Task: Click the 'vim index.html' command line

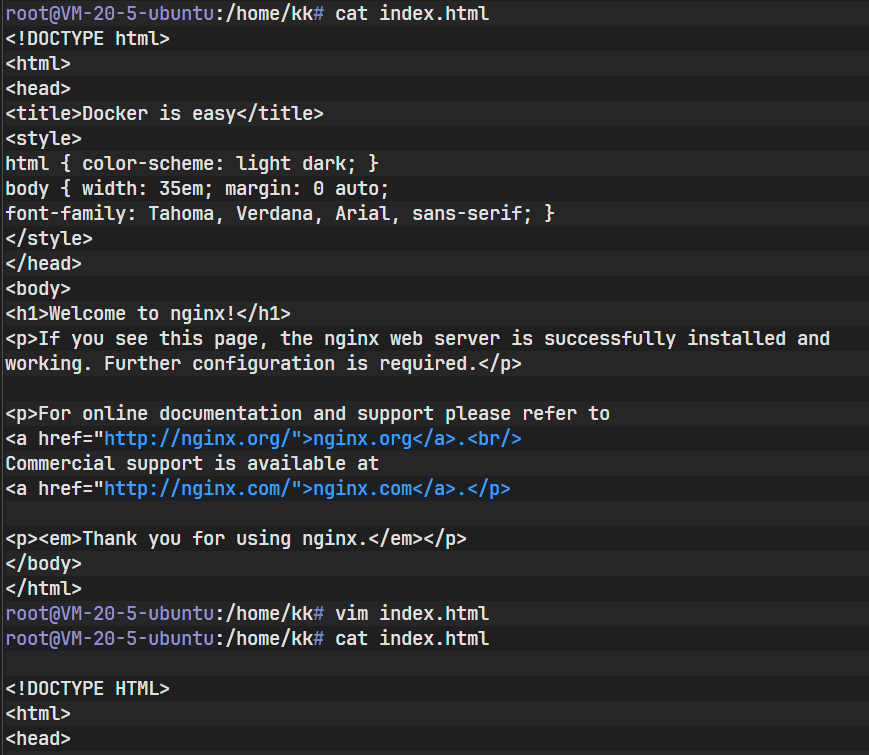Action: point(412,614)
